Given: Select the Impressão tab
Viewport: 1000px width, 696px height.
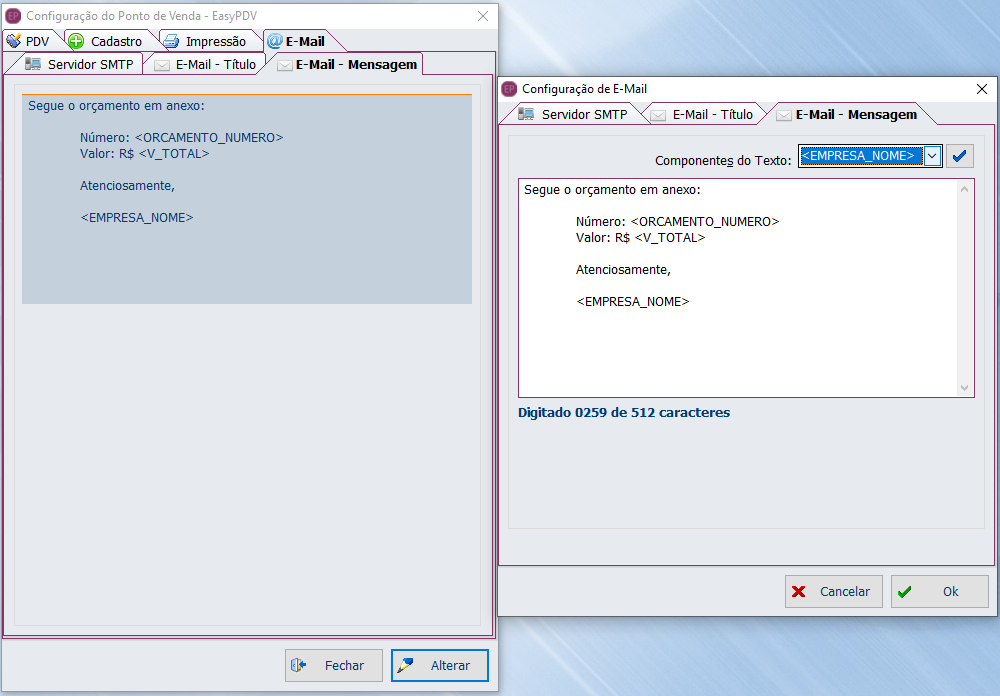Looking at the screenshot, I should (206, 41).
